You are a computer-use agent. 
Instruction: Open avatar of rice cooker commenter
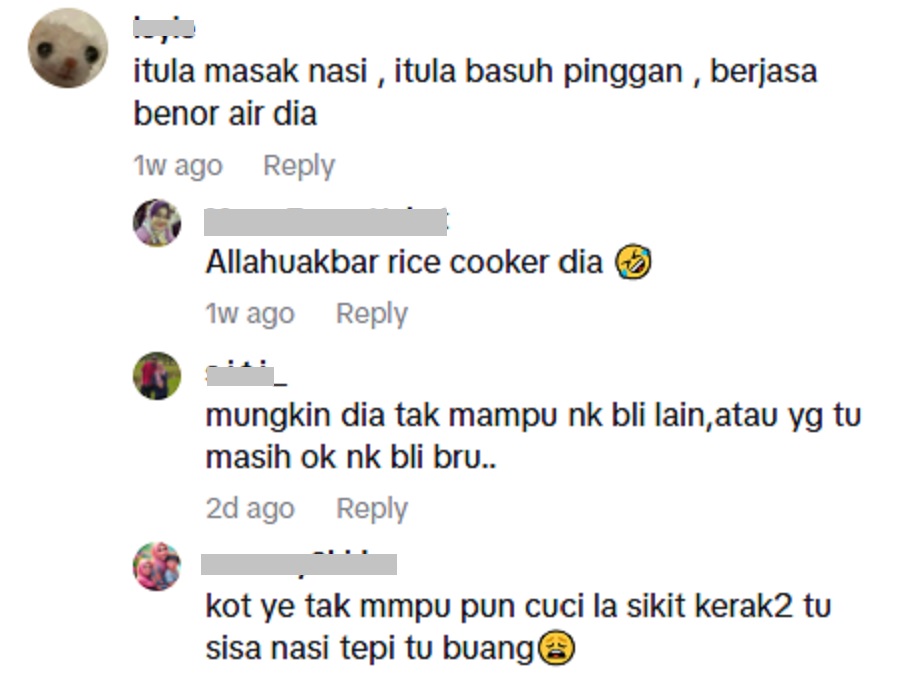point(157,223)
